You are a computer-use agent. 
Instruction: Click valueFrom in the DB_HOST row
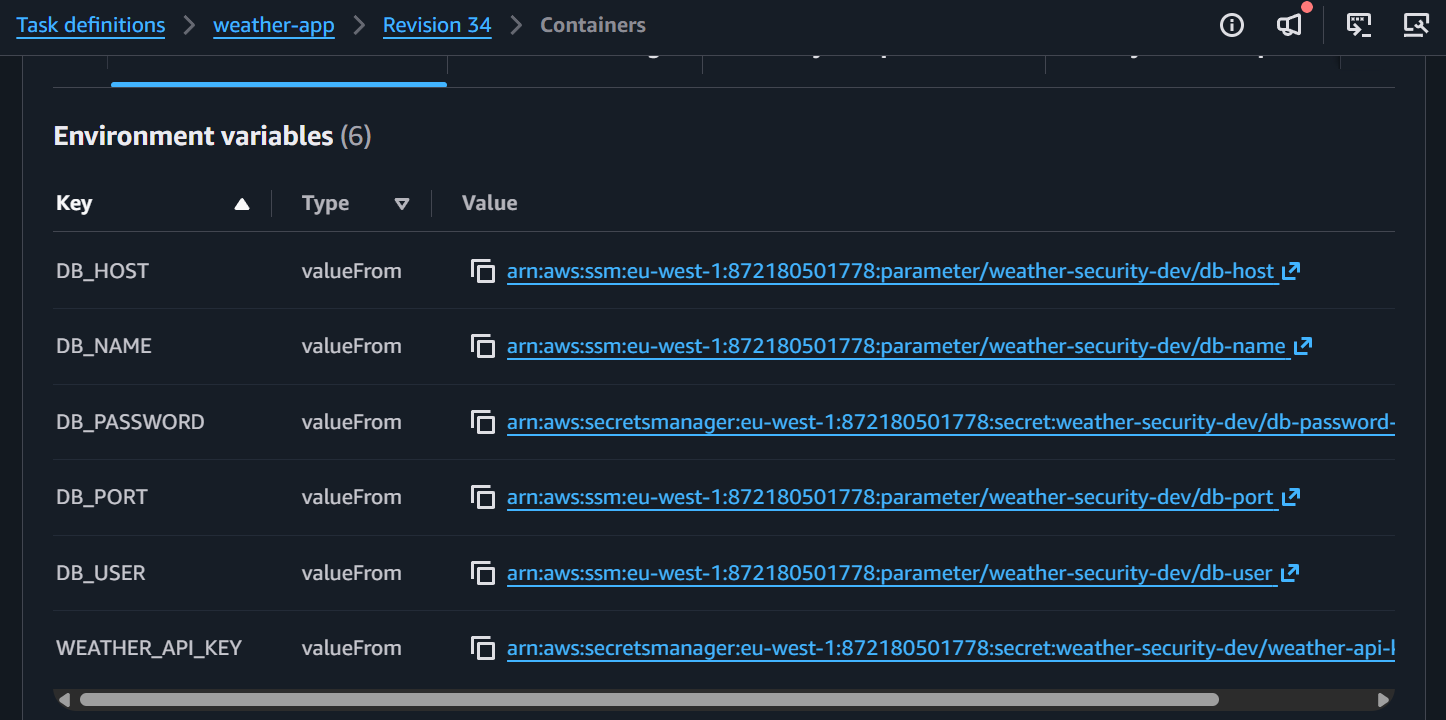pos(352,271)
